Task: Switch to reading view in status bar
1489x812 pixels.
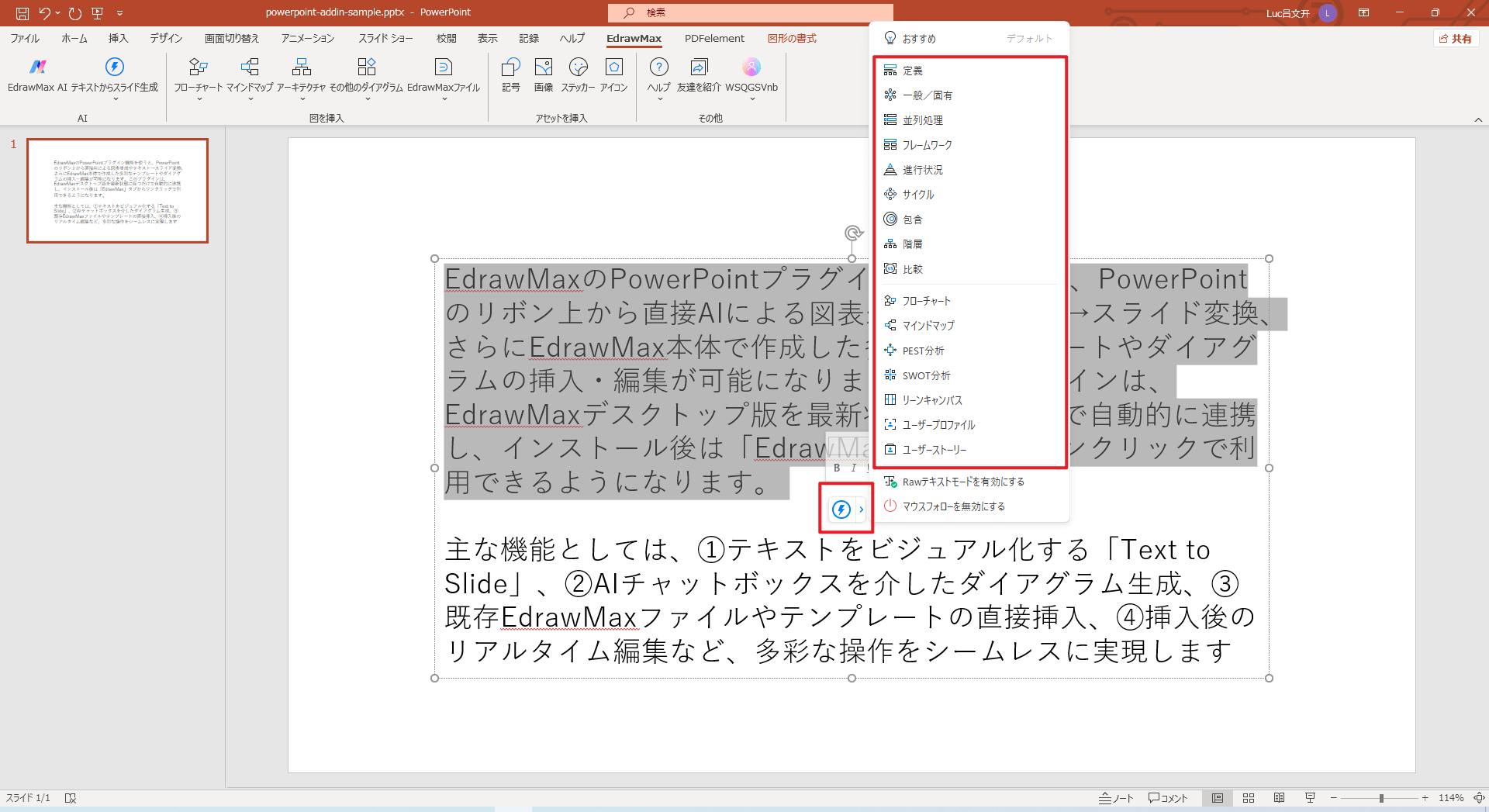Action: 1280,798
